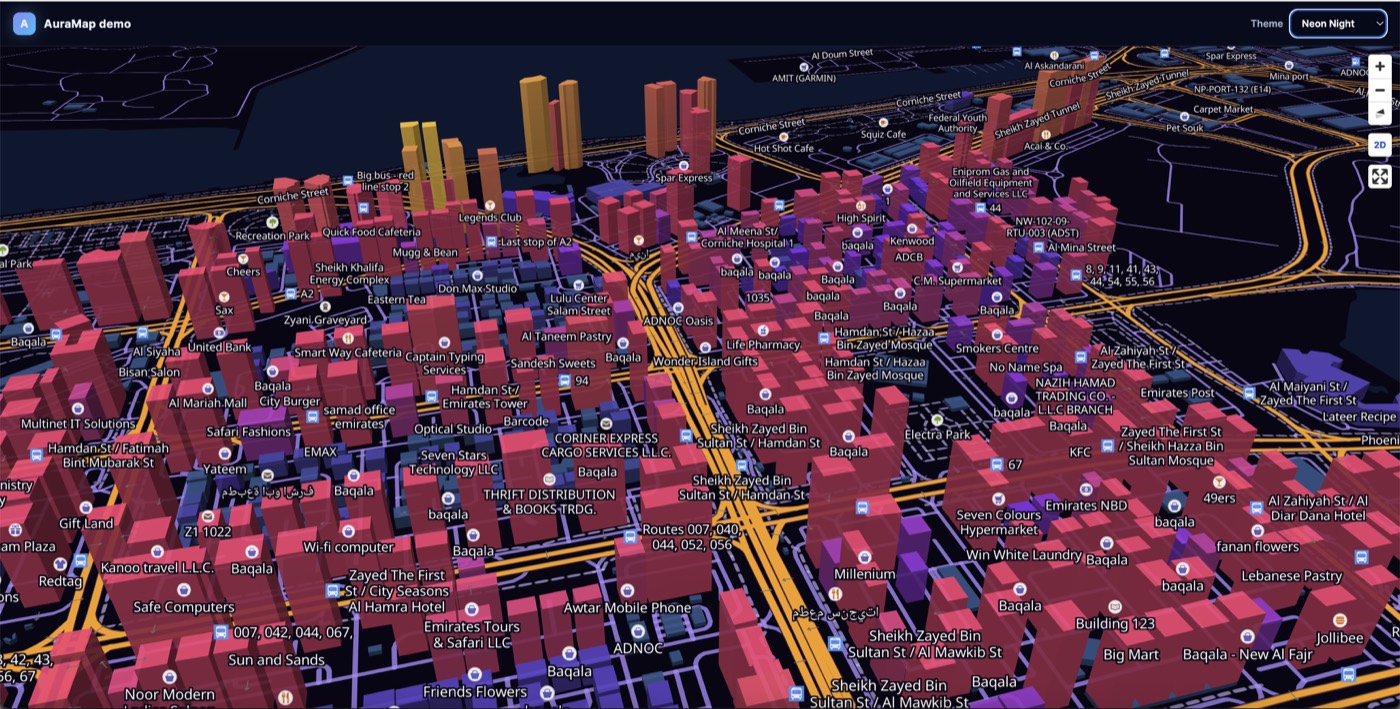Select the Wi-fi computer shop marker

pos(348,531)
